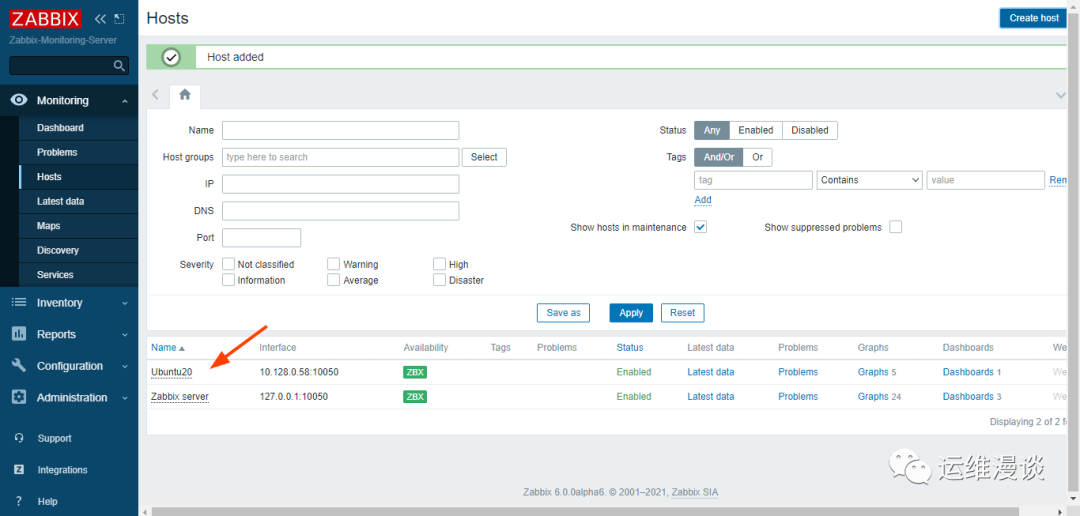Click the Add tag link
Viewport: 1080px width, 516px height.
703,200
